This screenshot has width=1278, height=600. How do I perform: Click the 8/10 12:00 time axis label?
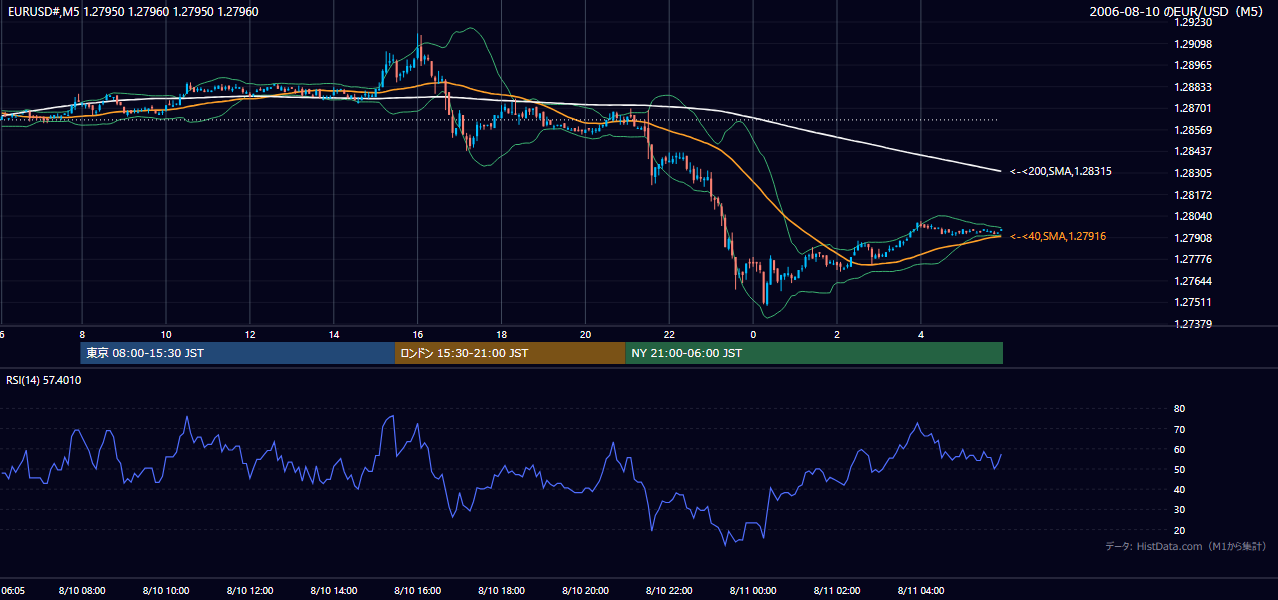250,590
